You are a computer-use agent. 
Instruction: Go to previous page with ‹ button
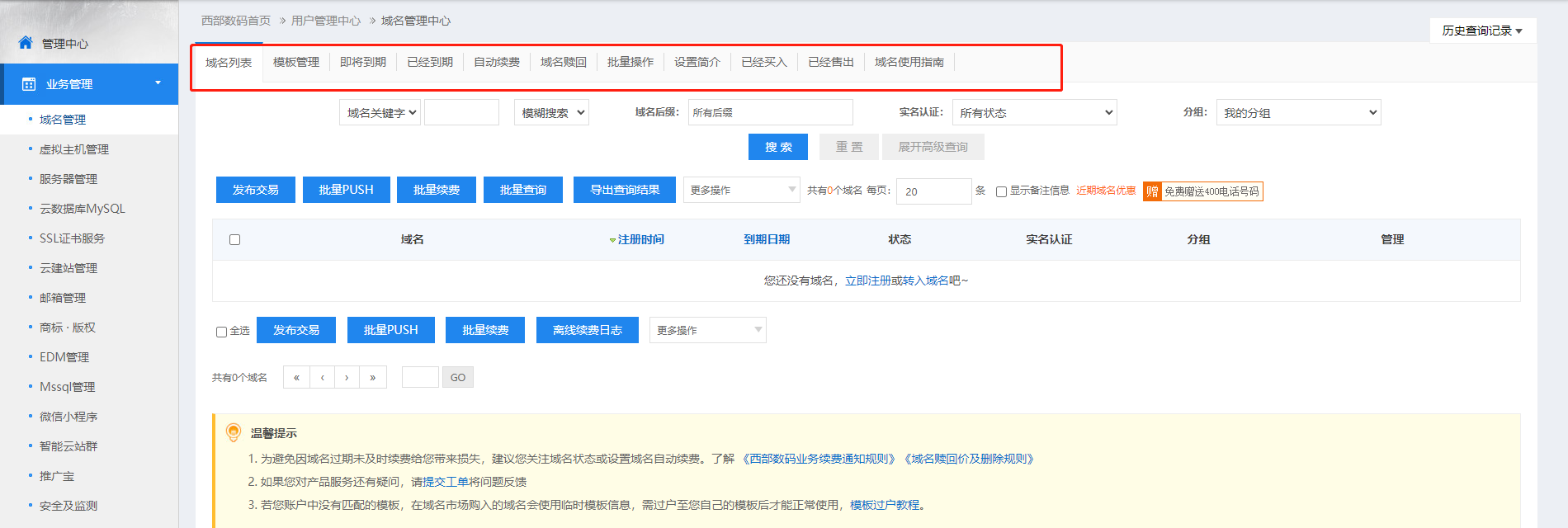[322, 377]
